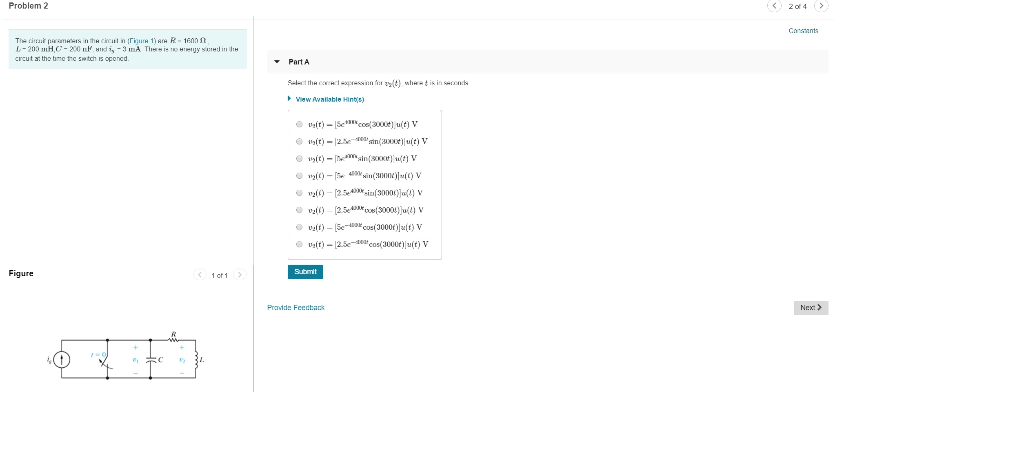Collapse the Part A section triangle
Screen dimensions: 1024x457
277,62
